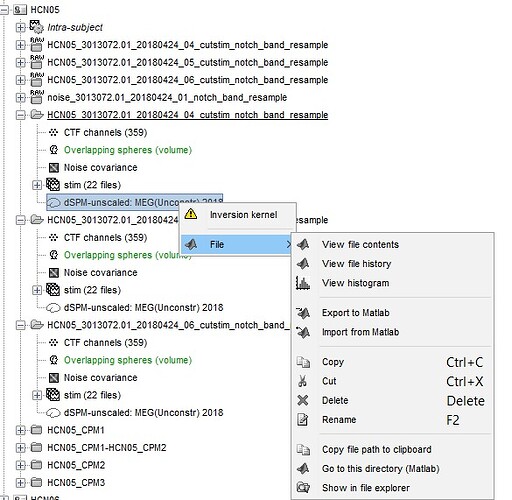The width and height of the screenshot is (512, 500).
Task: Expand the raw _05_cutstim_notch_band_resample entry
Action: 20,62
